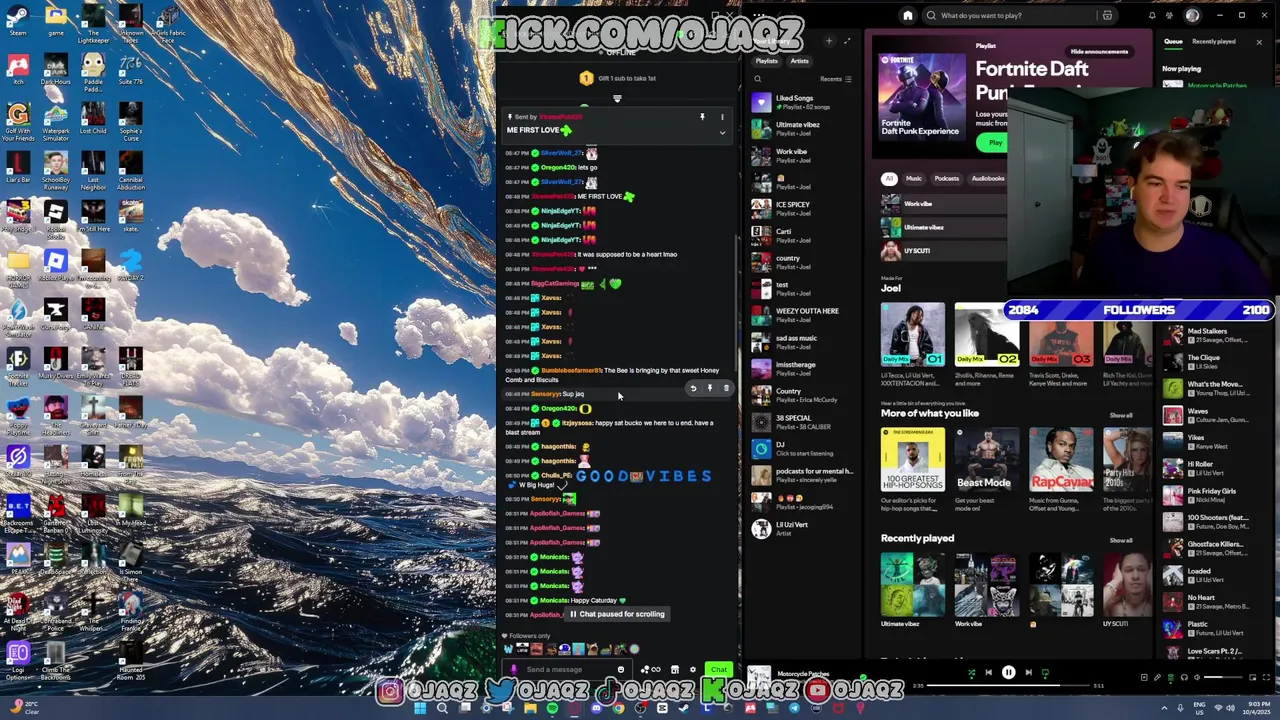Open Spotify from the Windows taskbar
Image resolution: width=1280 pixels, height=720 pixels.
tap(552, 708)
